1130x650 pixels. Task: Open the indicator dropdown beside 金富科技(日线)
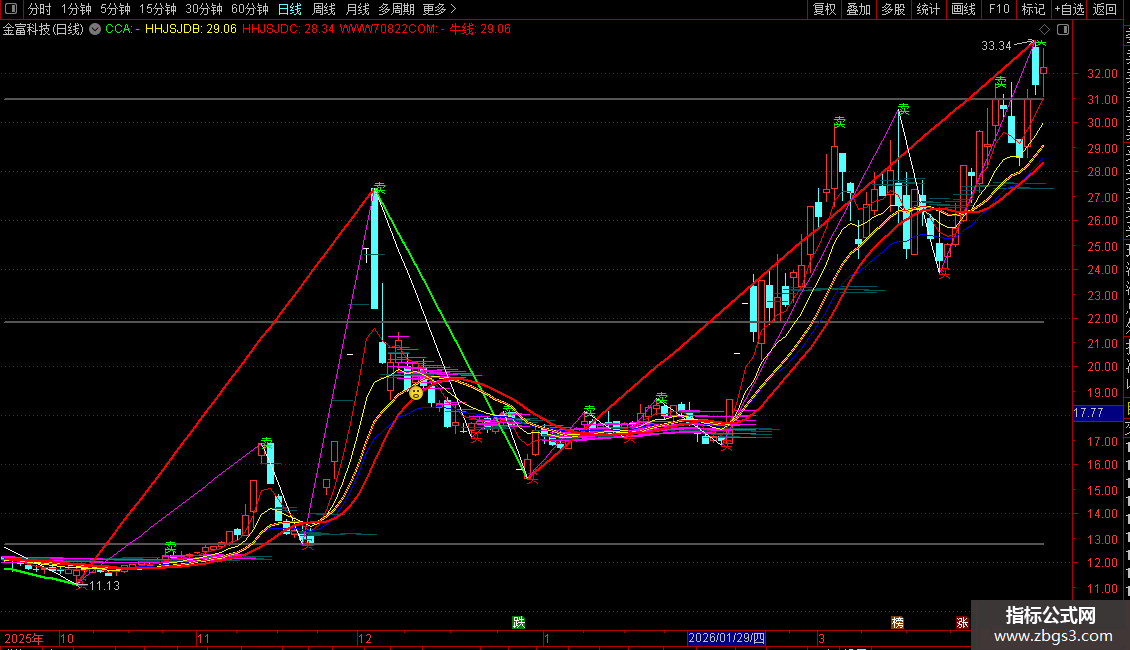94,30
